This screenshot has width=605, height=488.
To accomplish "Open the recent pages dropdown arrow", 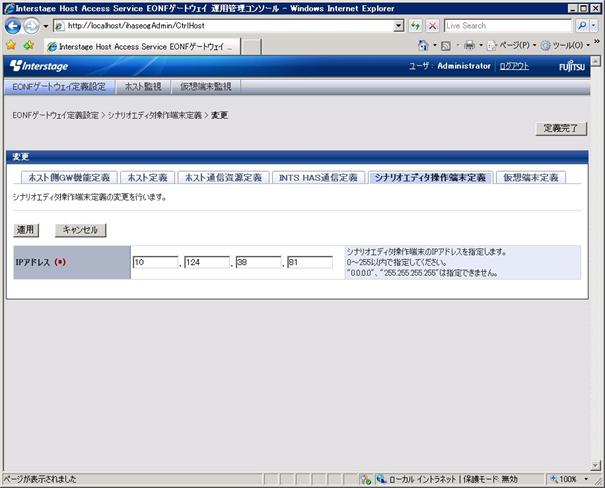I will pyautogui.click(x=46, y=26).
